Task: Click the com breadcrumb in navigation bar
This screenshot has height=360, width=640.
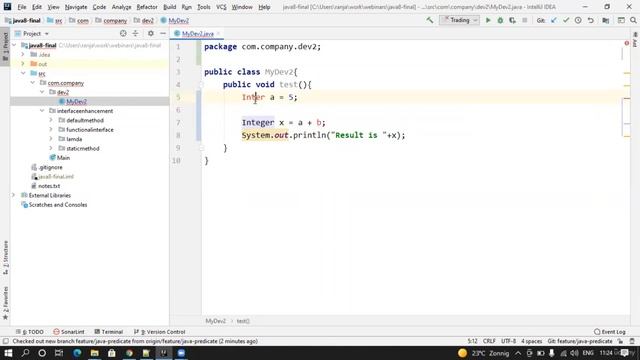Action: pyautogui.click(x=82, y=20)
